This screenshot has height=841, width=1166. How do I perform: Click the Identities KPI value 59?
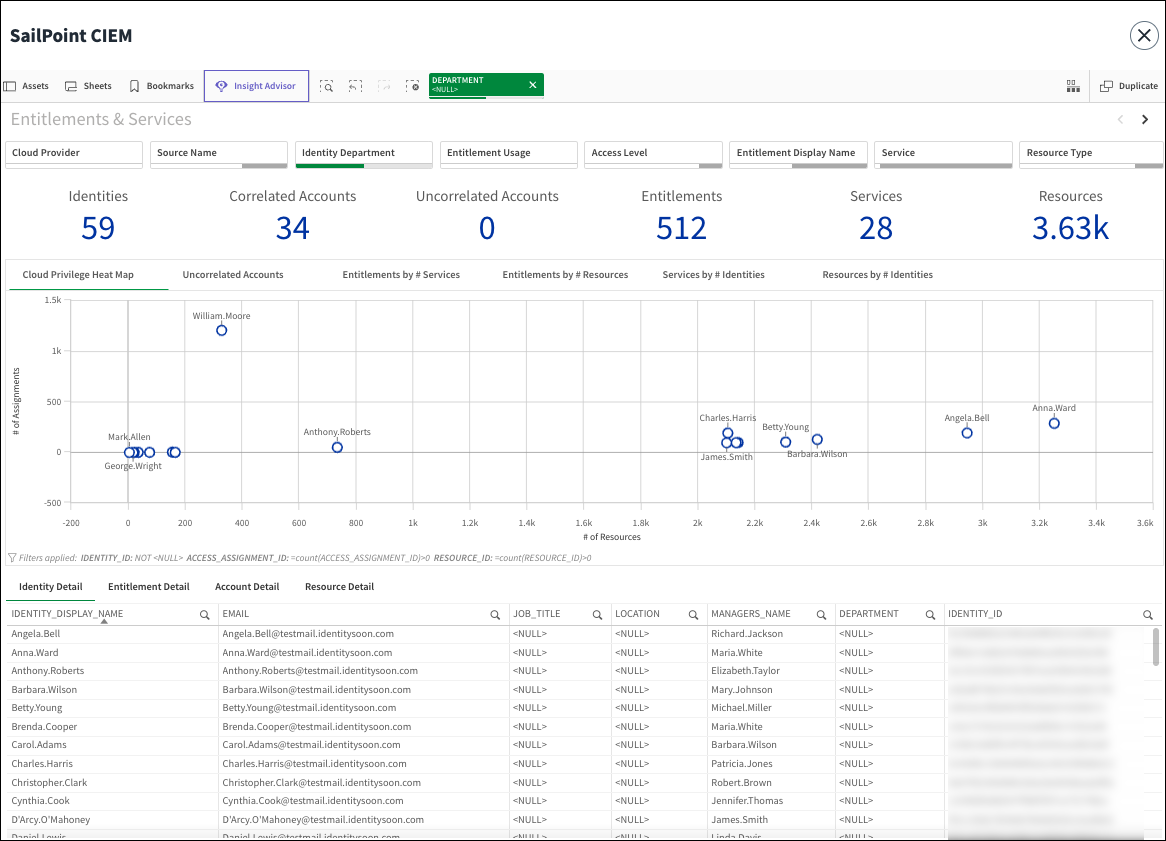pyautogui.click(x=98, y=228)
